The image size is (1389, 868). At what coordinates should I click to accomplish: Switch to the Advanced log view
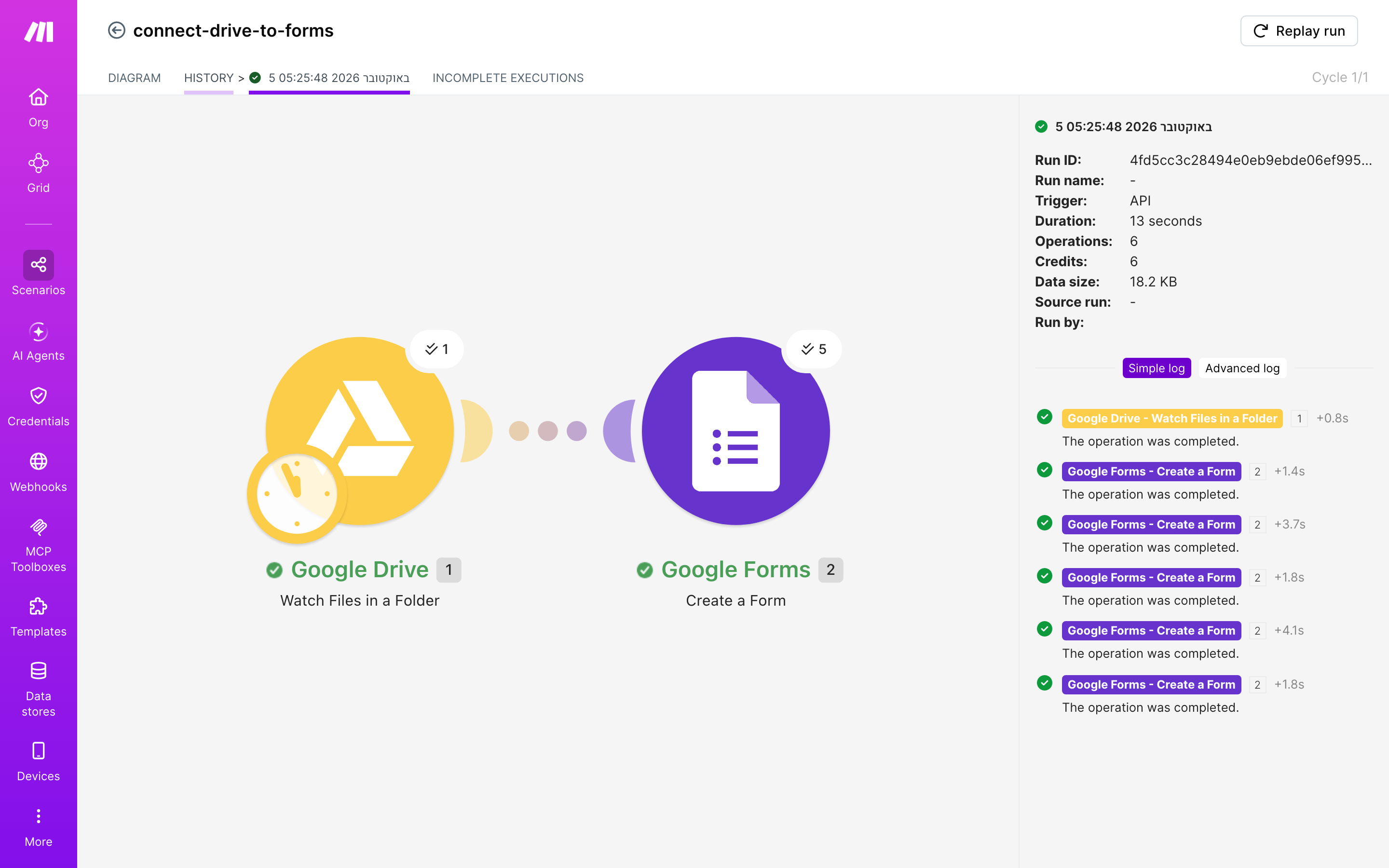coord(1242,368)
